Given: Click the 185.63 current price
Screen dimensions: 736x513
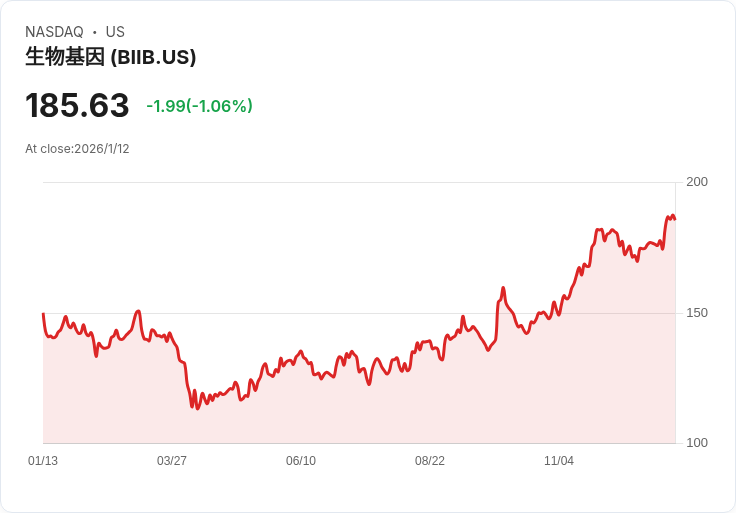Looking at the screenshot, I should click(x=77, y=105).
